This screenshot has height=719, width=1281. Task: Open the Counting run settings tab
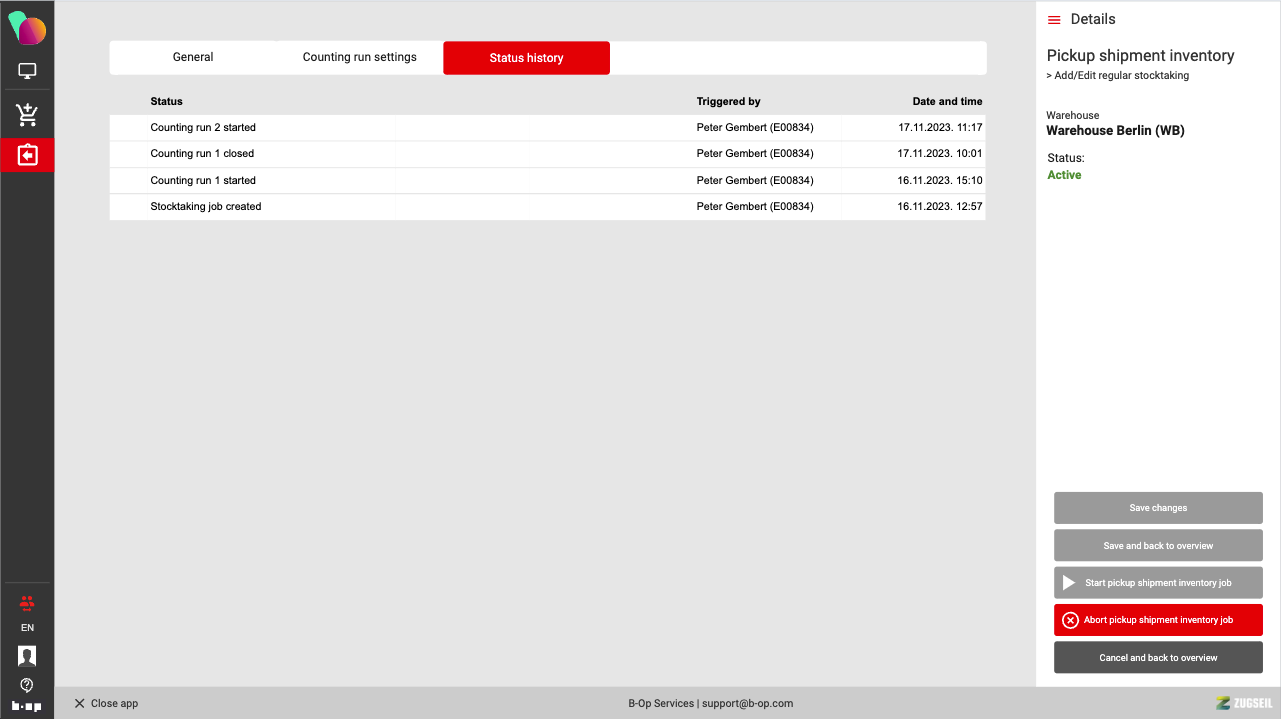pos(360,57)
